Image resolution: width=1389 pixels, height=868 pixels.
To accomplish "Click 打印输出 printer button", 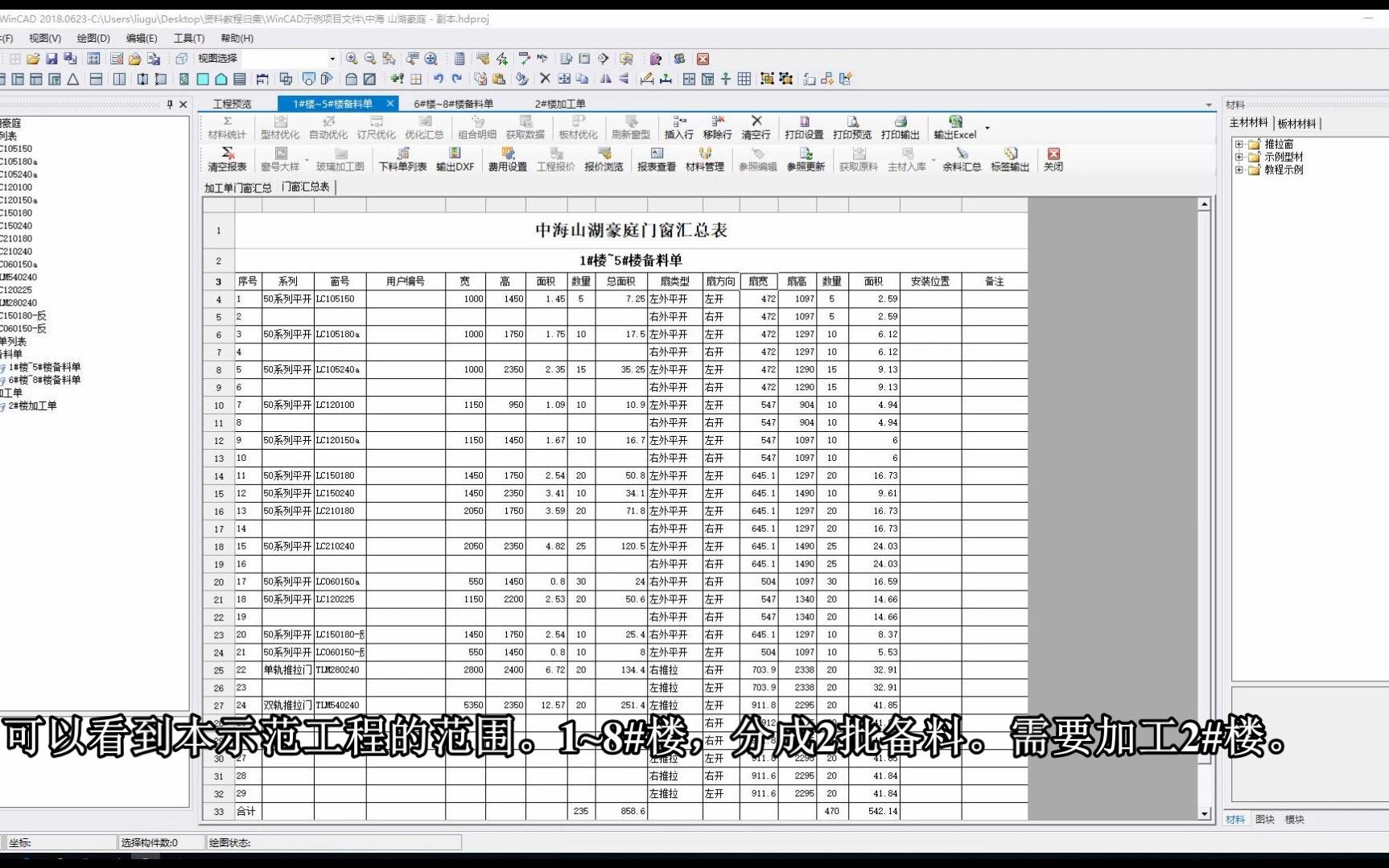I will (900, 128).
